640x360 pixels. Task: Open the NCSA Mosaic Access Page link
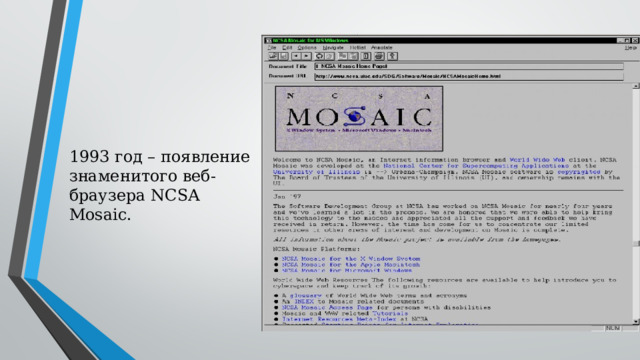coord(327,307)
